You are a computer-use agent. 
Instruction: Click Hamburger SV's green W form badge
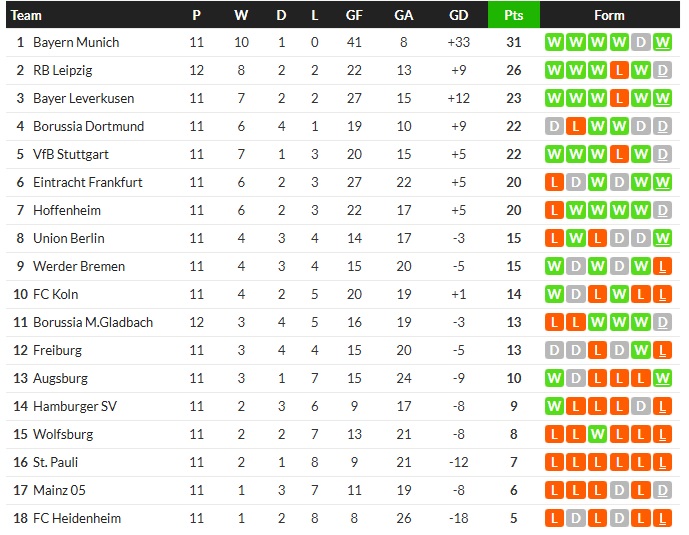553,407
